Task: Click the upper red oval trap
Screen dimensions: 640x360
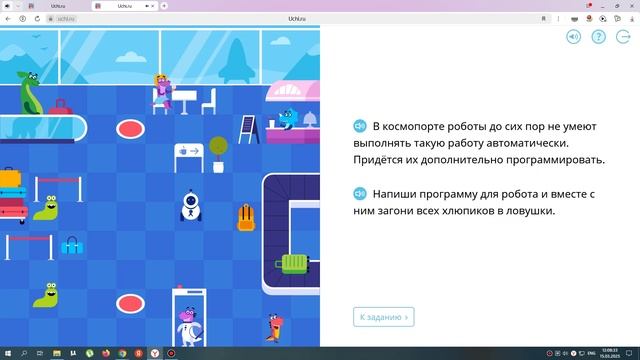Action: [130, 129]
